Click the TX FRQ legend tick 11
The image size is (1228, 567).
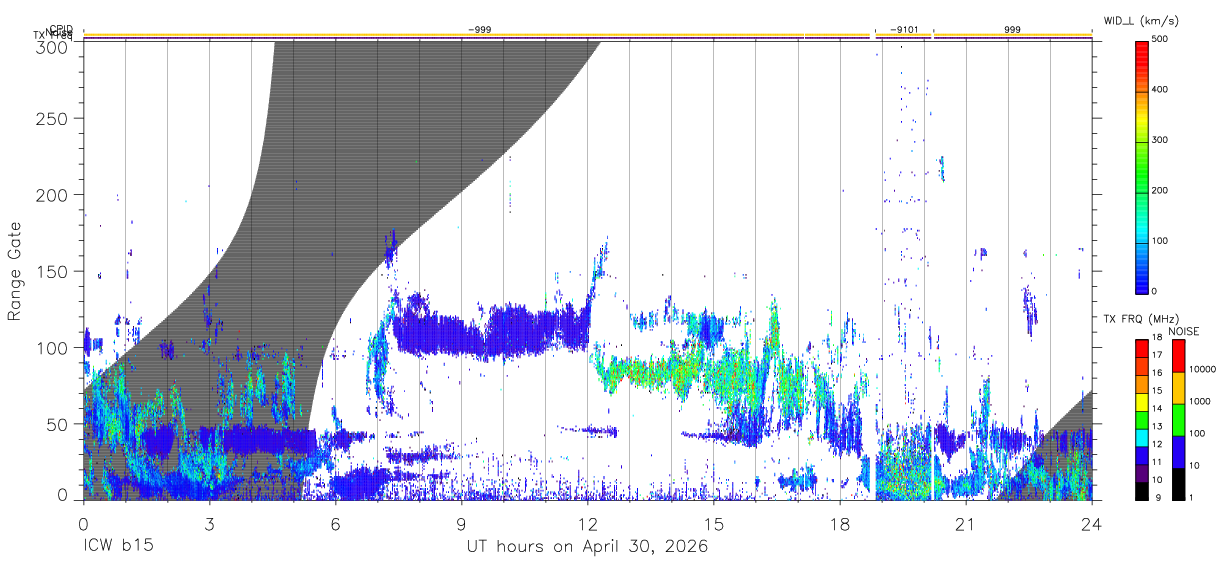click(1157, 462)
